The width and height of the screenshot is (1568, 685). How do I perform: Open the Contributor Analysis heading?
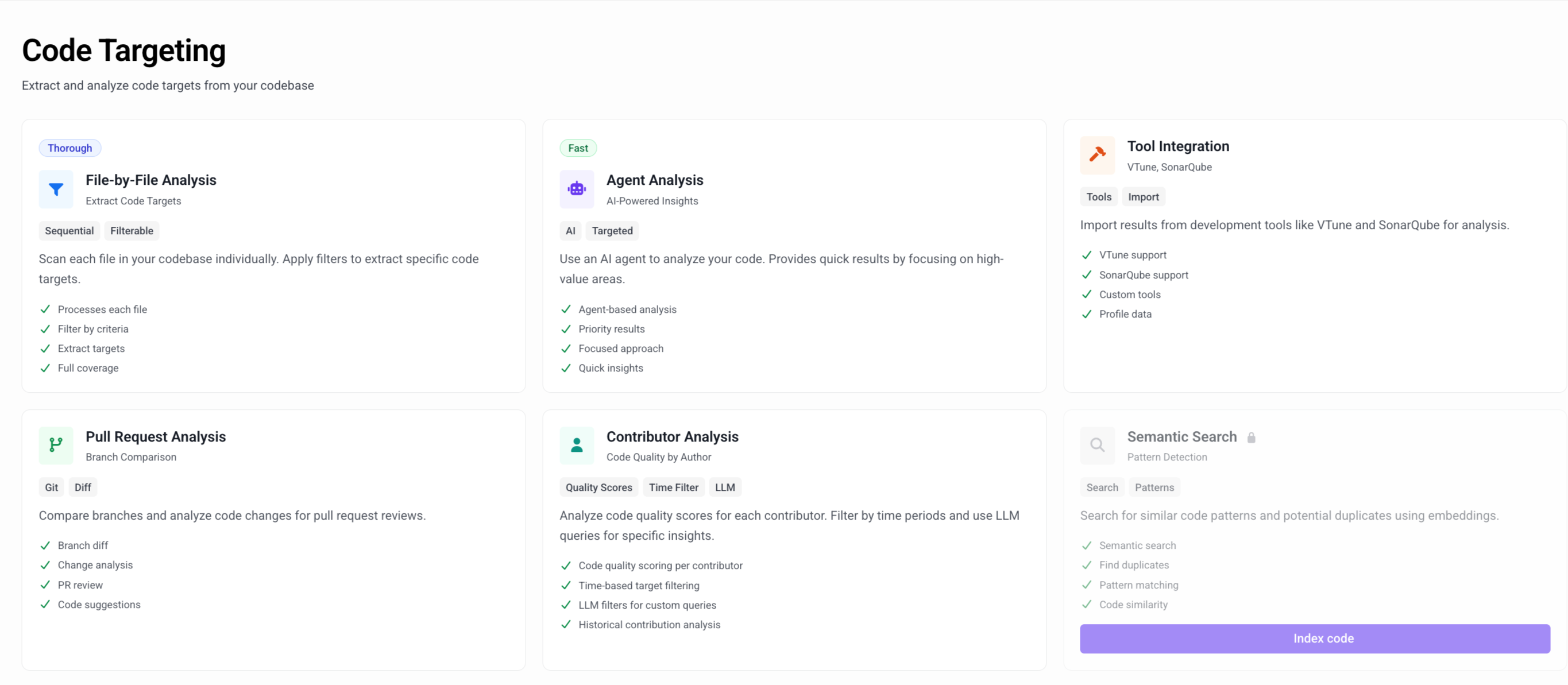(672, 437)
